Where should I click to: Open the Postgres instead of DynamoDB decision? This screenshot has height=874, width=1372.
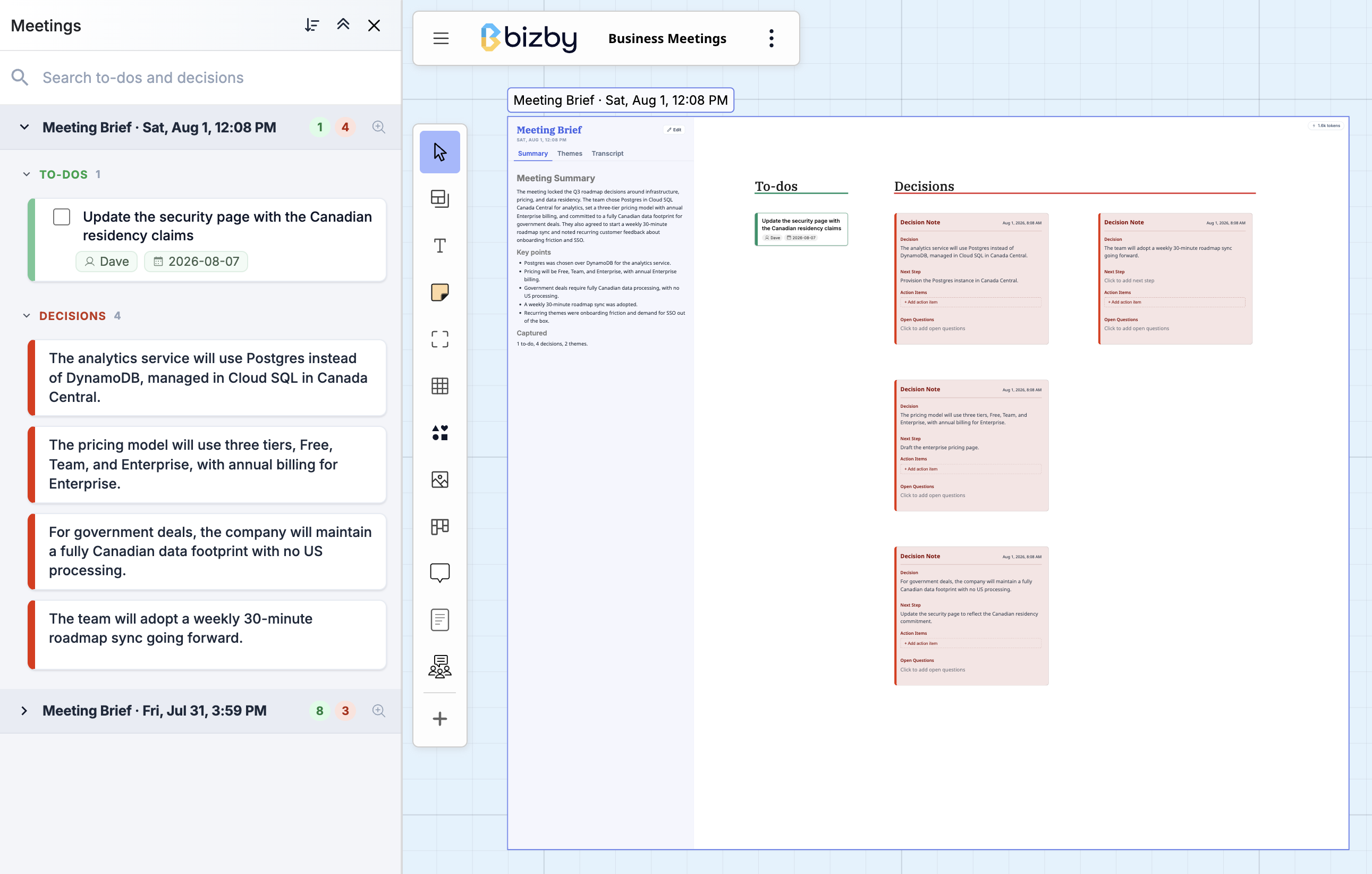[x=207, y=377]
